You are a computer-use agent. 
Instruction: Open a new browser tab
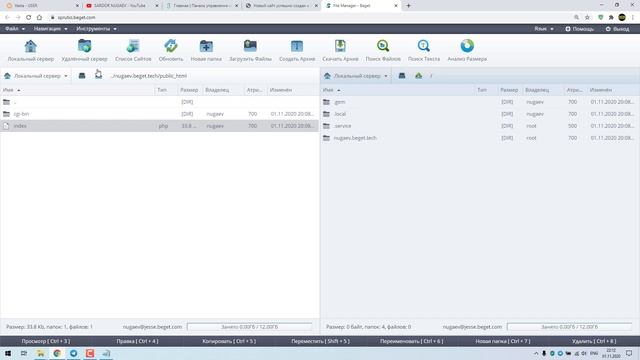point(408,6)
